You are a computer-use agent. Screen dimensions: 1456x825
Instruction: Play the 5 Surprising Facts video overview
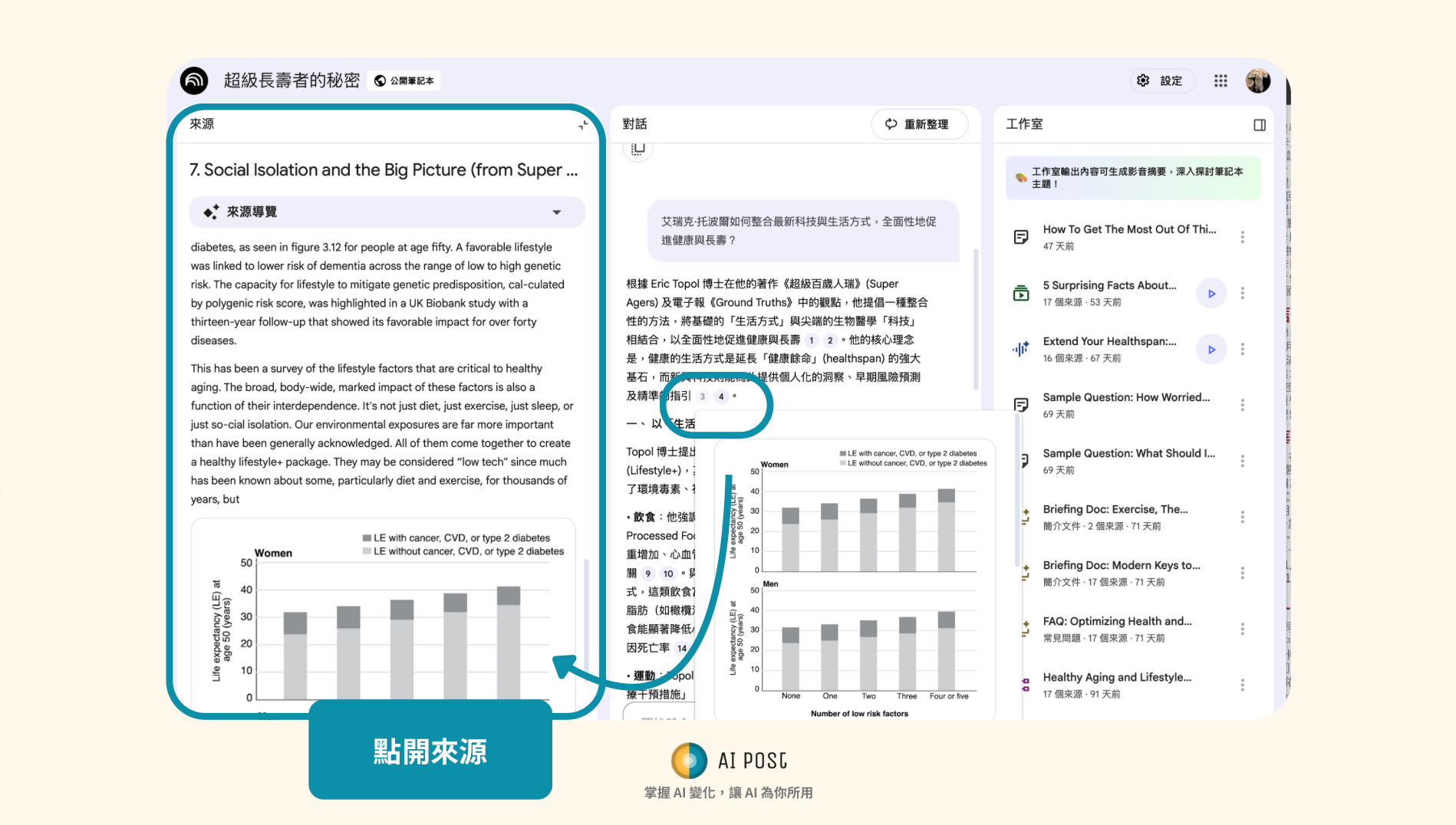point(1211,294)
